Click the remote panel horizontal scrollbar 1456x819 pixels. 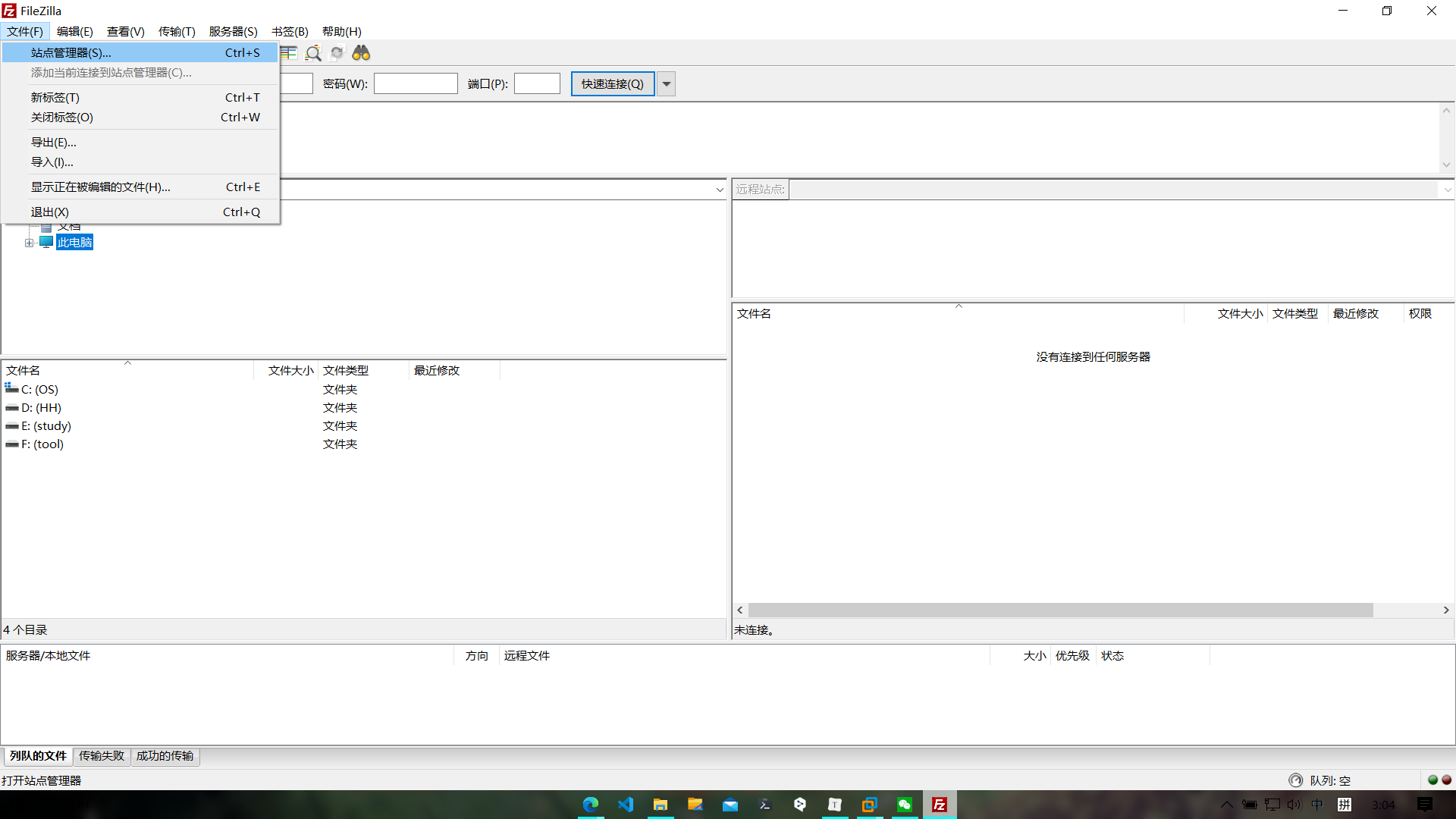(1060, 610)
